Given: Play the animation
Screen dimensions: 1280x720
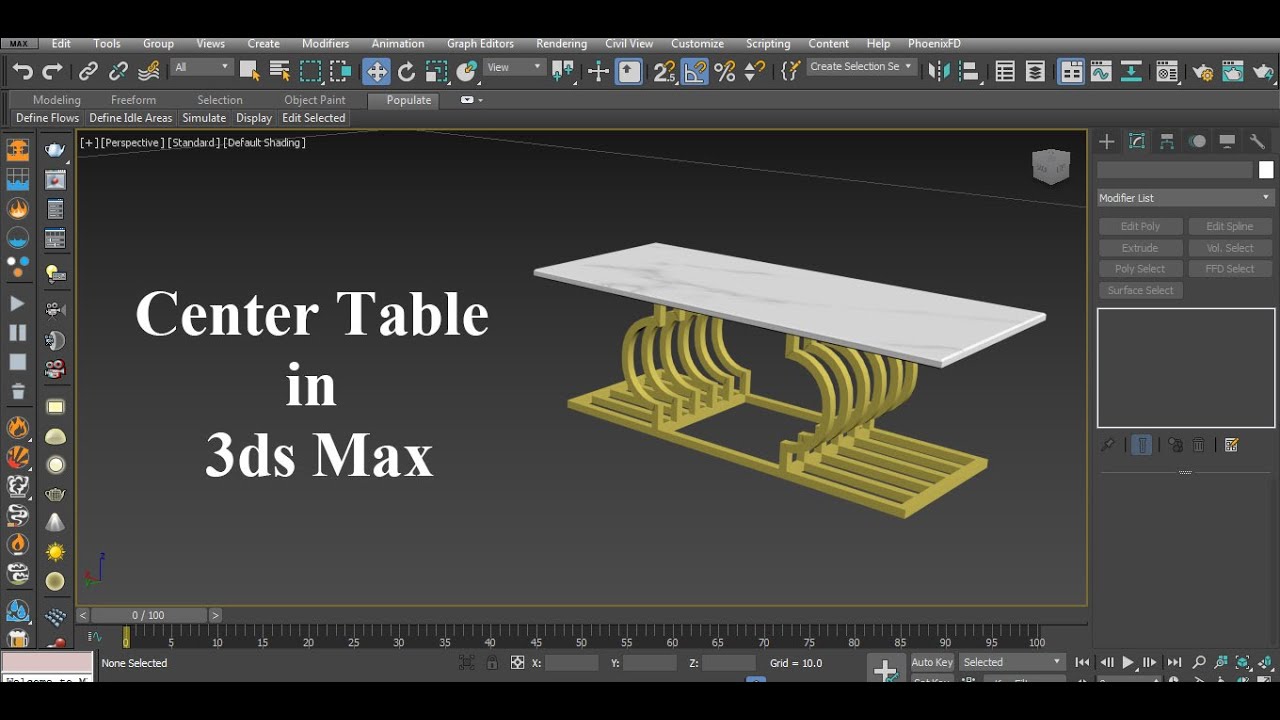Looking at the screenshot, I should click(x=1128, y=662).
